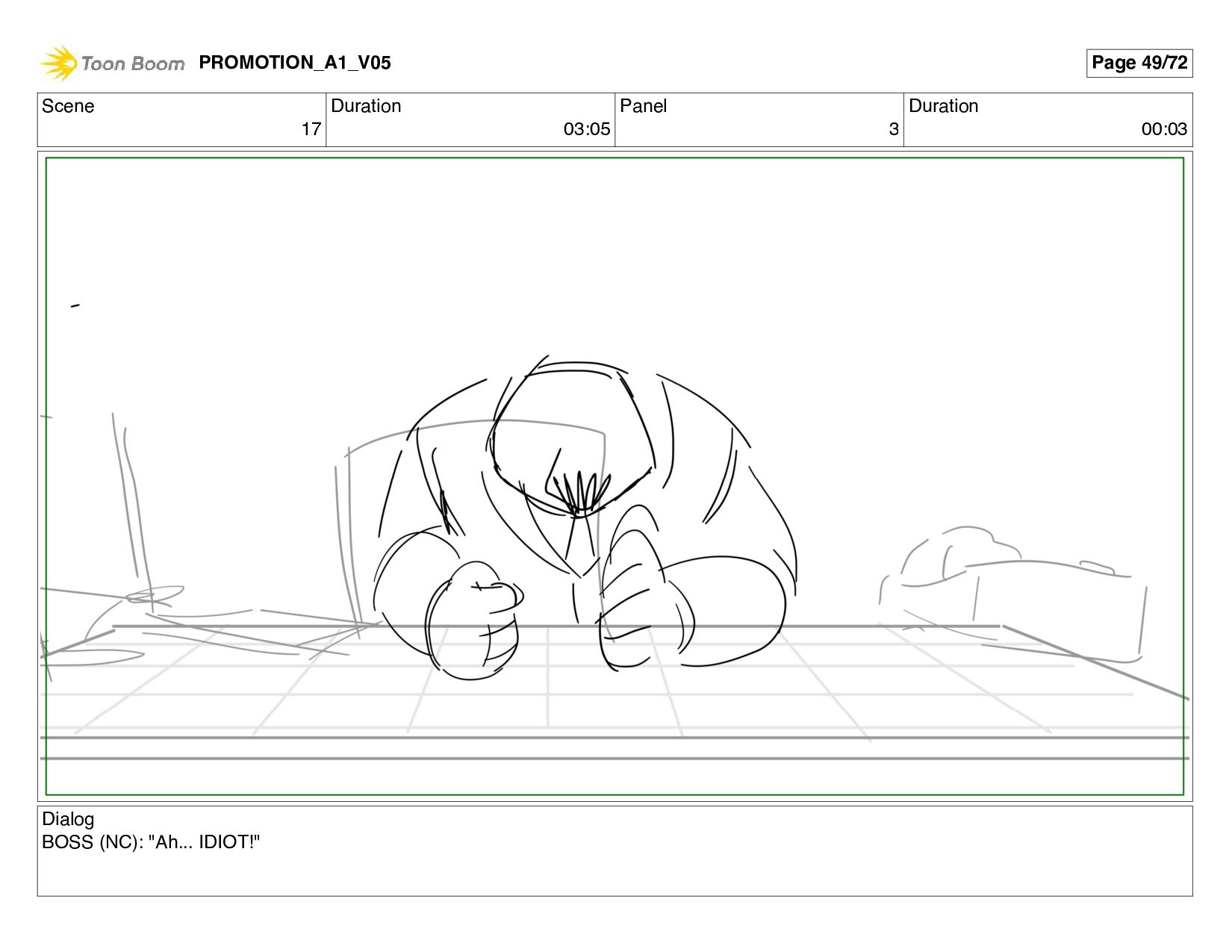Click the panel number '3'
The width and height of the screenshot is (1232, 952).
click(x=894, y=129)
